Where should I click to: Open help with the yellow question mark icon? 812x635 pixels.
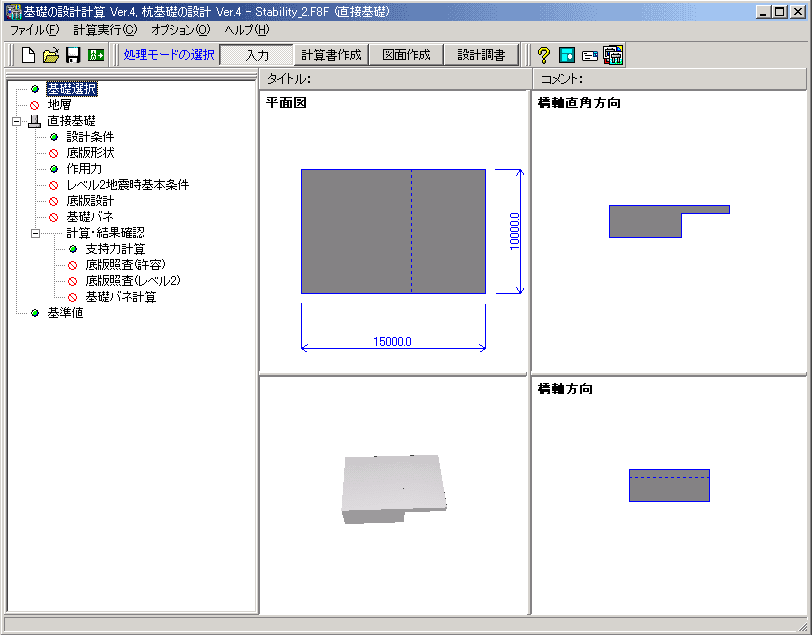point(544,55)
